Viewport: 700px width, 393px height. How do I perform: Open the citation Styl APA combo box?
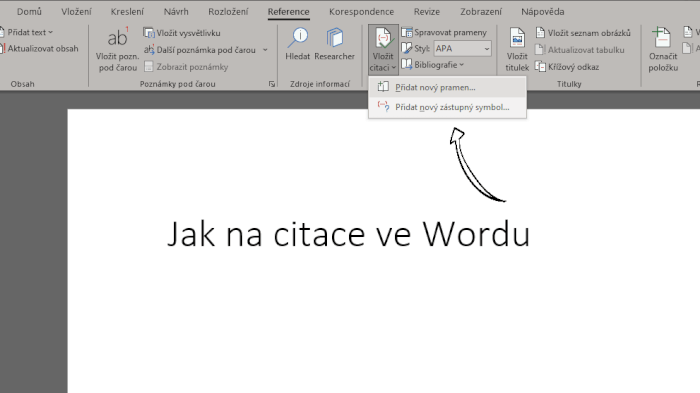pyautogui.click(x=462, y=48)
